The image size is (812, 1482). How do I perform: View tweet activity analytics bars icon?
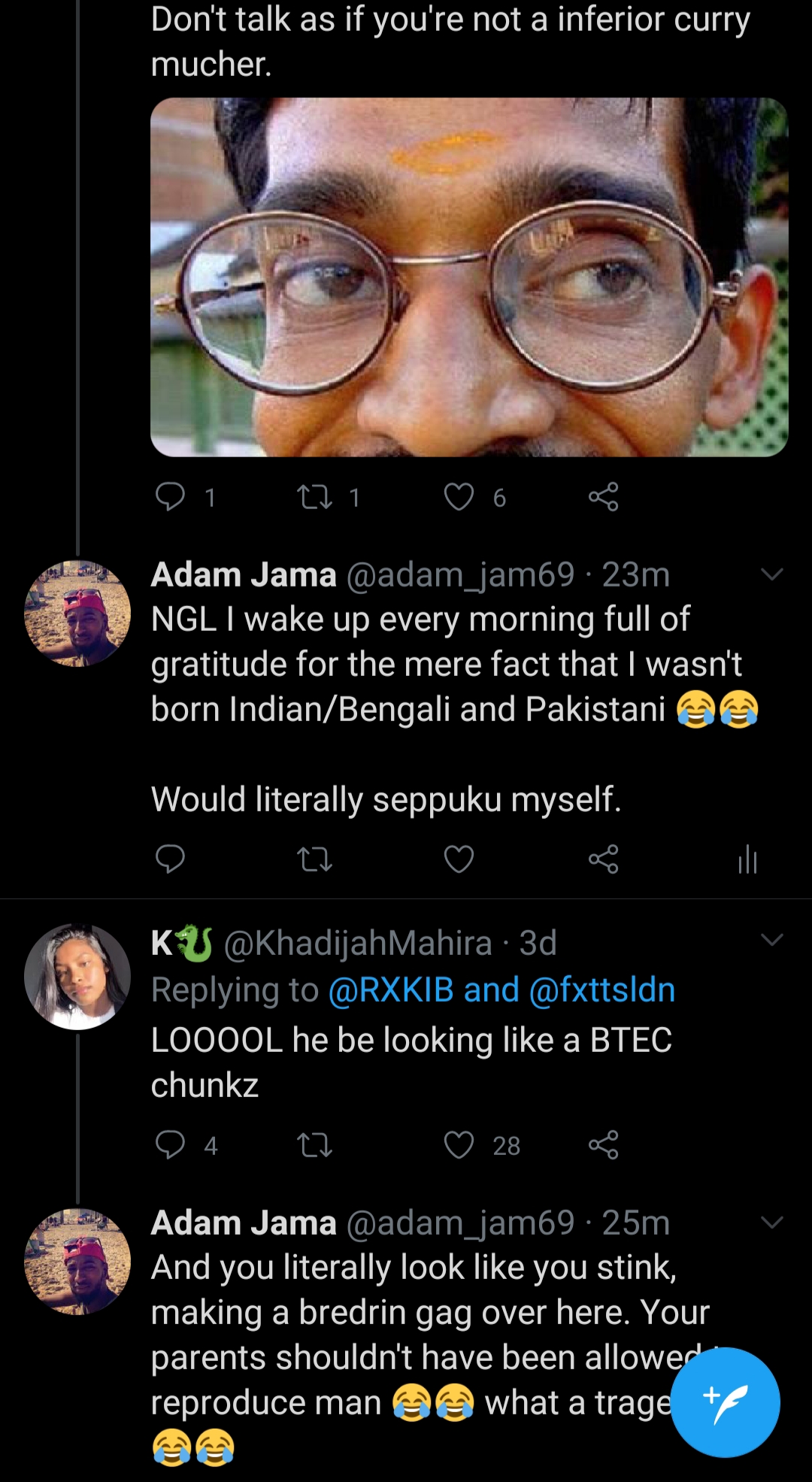(x=747, y=859)
